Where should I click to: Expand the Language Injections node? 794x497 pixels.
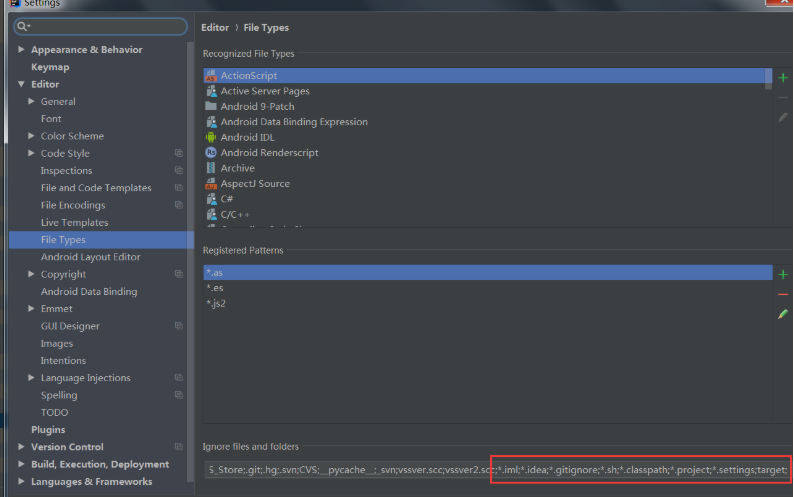coord(31,378)
